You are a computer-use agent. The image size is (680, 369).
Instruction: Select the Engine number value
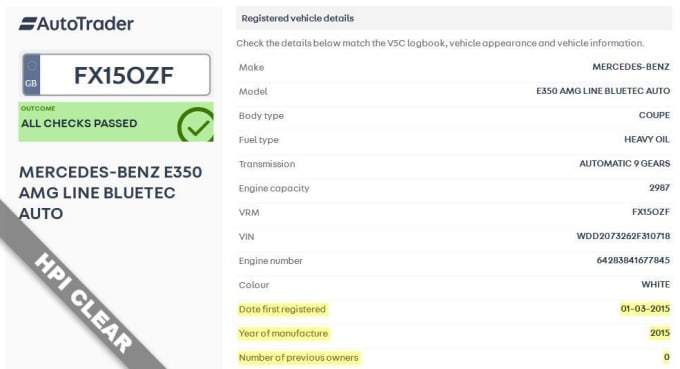click(x=633, y=260)
